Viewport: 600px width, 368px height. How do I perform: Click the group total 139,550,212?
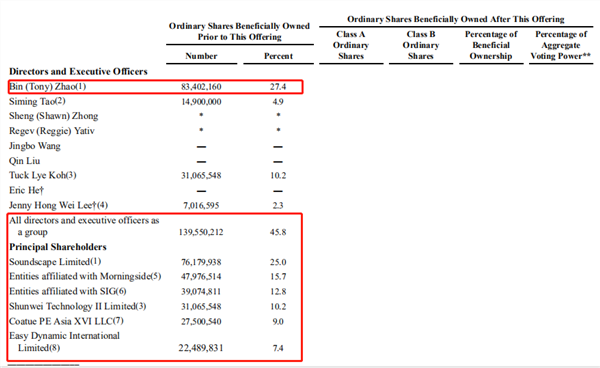201,232
